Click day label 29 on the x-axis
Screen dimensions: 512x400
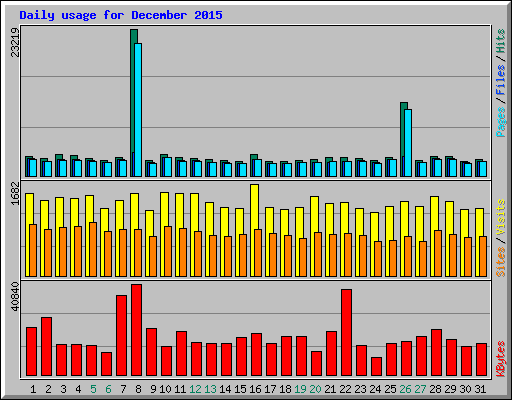pos(450,389)
